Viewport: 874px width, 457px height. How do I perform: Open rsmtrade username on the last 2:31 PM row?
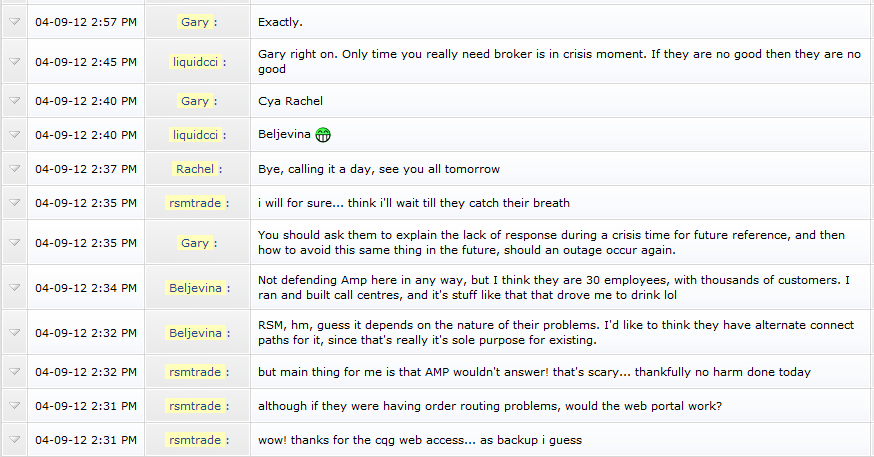click(x=195, y=440)
